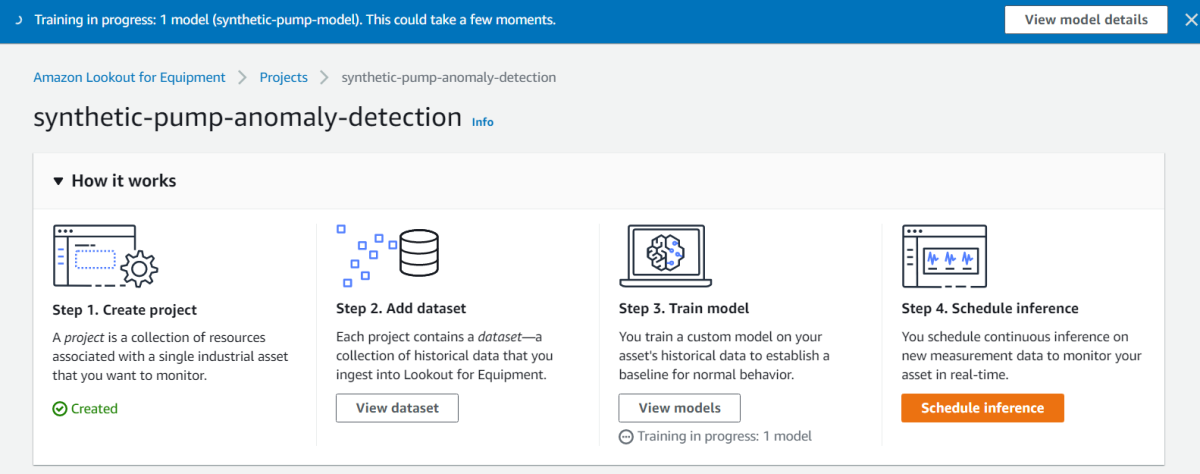Click the Train model brain illustration
This screenshot has height=474, width=1200.
click(667, 254)
